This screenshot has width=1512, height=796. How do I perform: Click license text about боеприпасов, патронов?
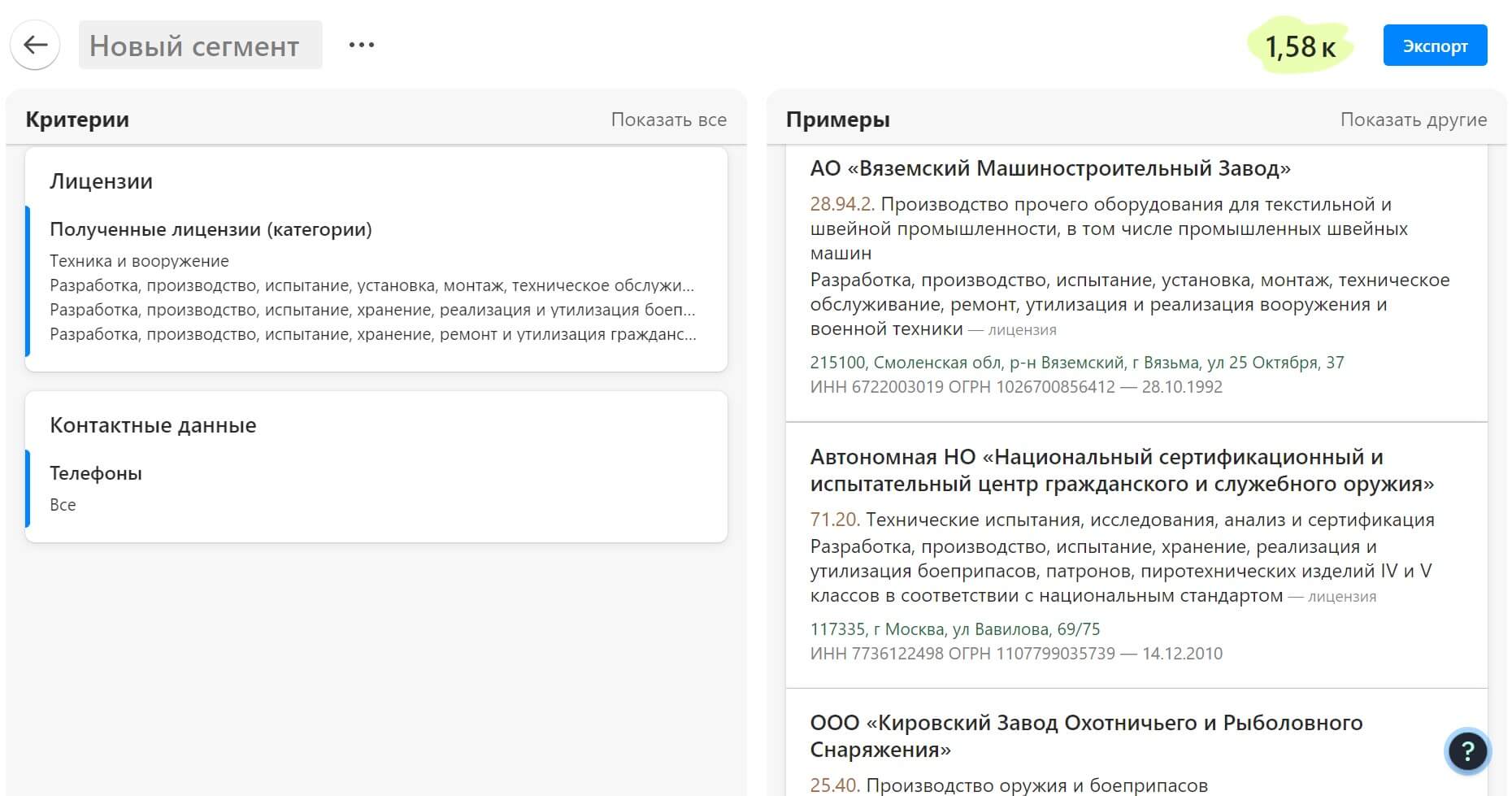pyautogui.click(x=1122, y=572)
